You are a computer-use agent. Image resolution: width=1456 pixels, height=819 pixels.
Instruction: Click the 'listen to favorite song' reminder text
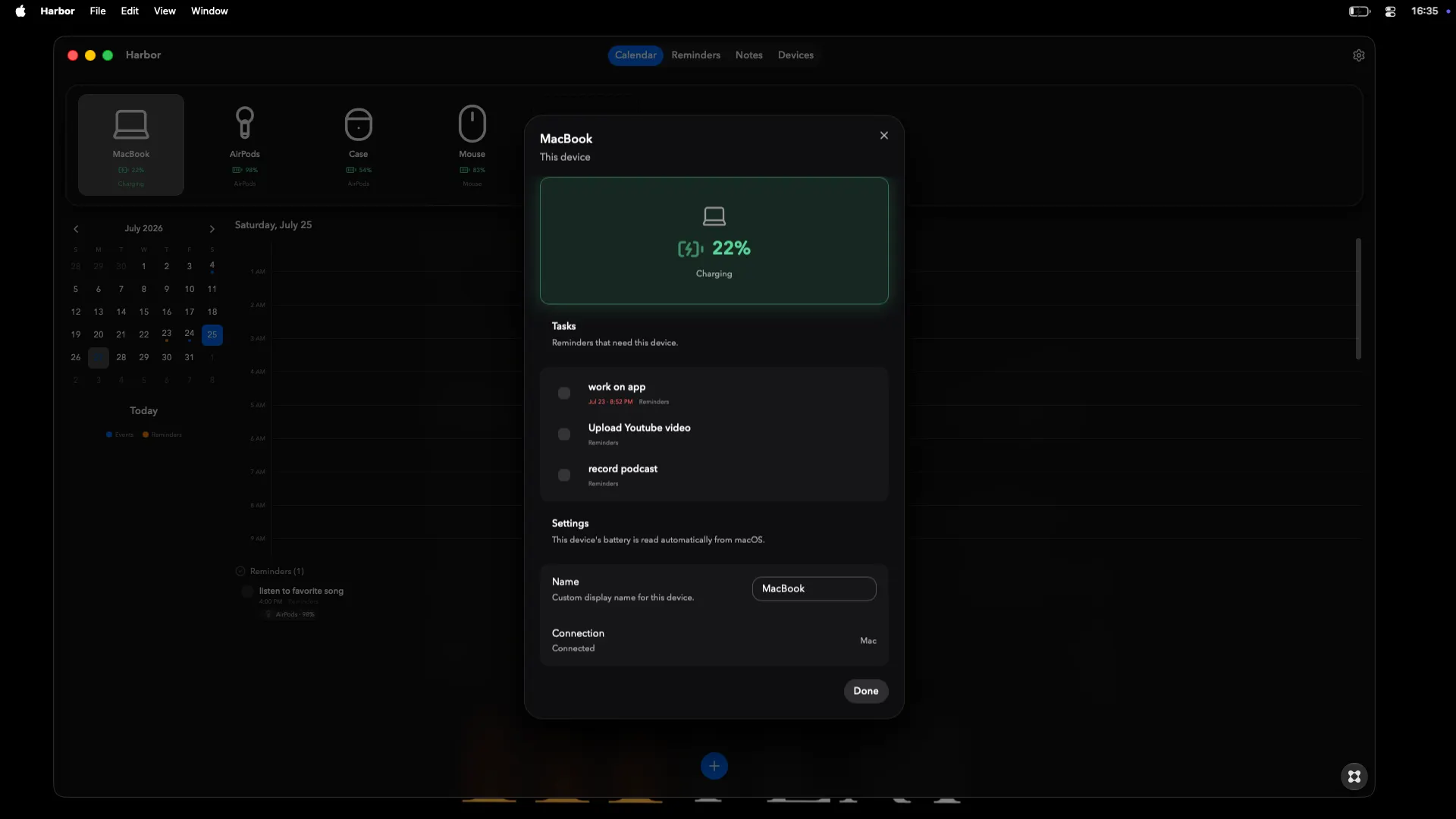[301, 591]
